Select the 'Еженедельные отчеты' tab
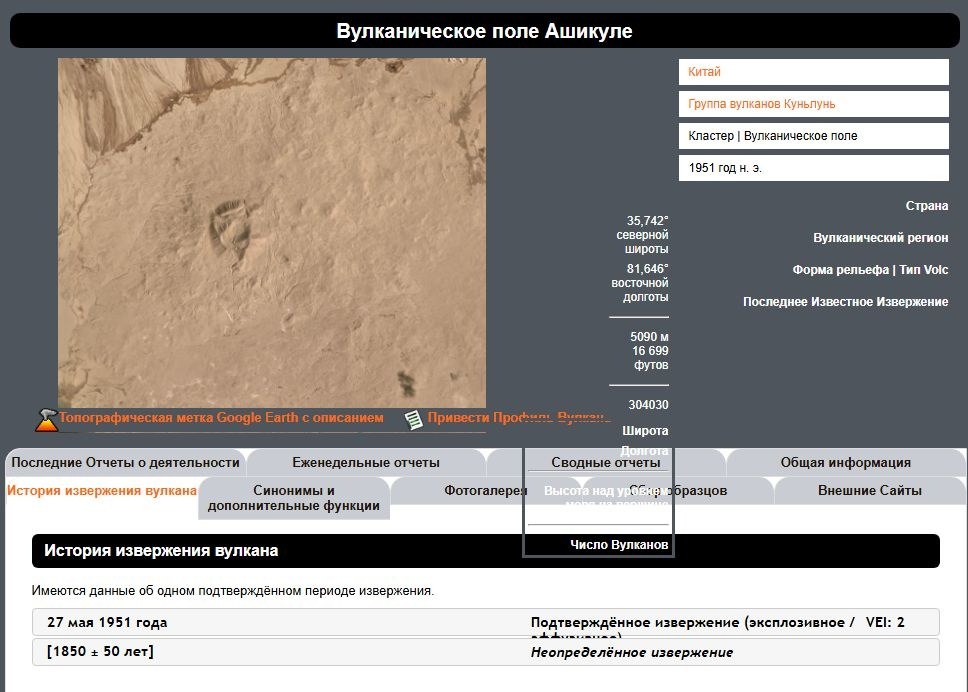Screen dimensions: 968x692 click(x=366, y=463)
